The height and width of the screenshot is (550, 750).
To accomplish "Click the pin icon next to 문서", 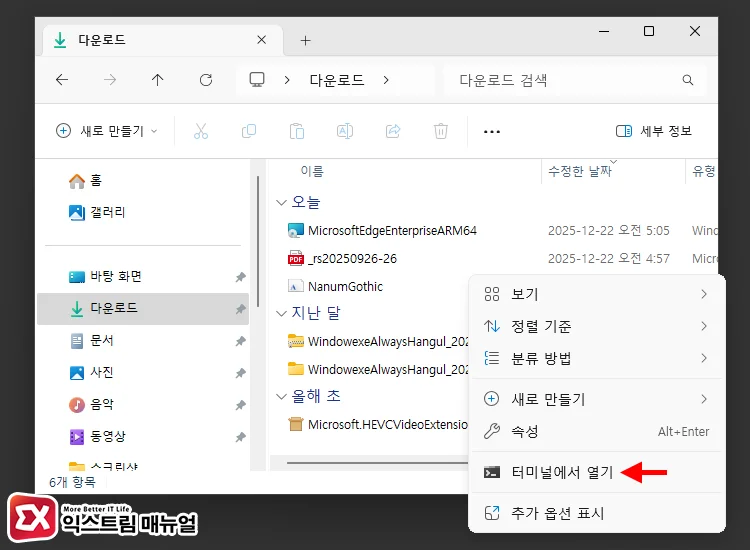I will [x=241, y=341].
